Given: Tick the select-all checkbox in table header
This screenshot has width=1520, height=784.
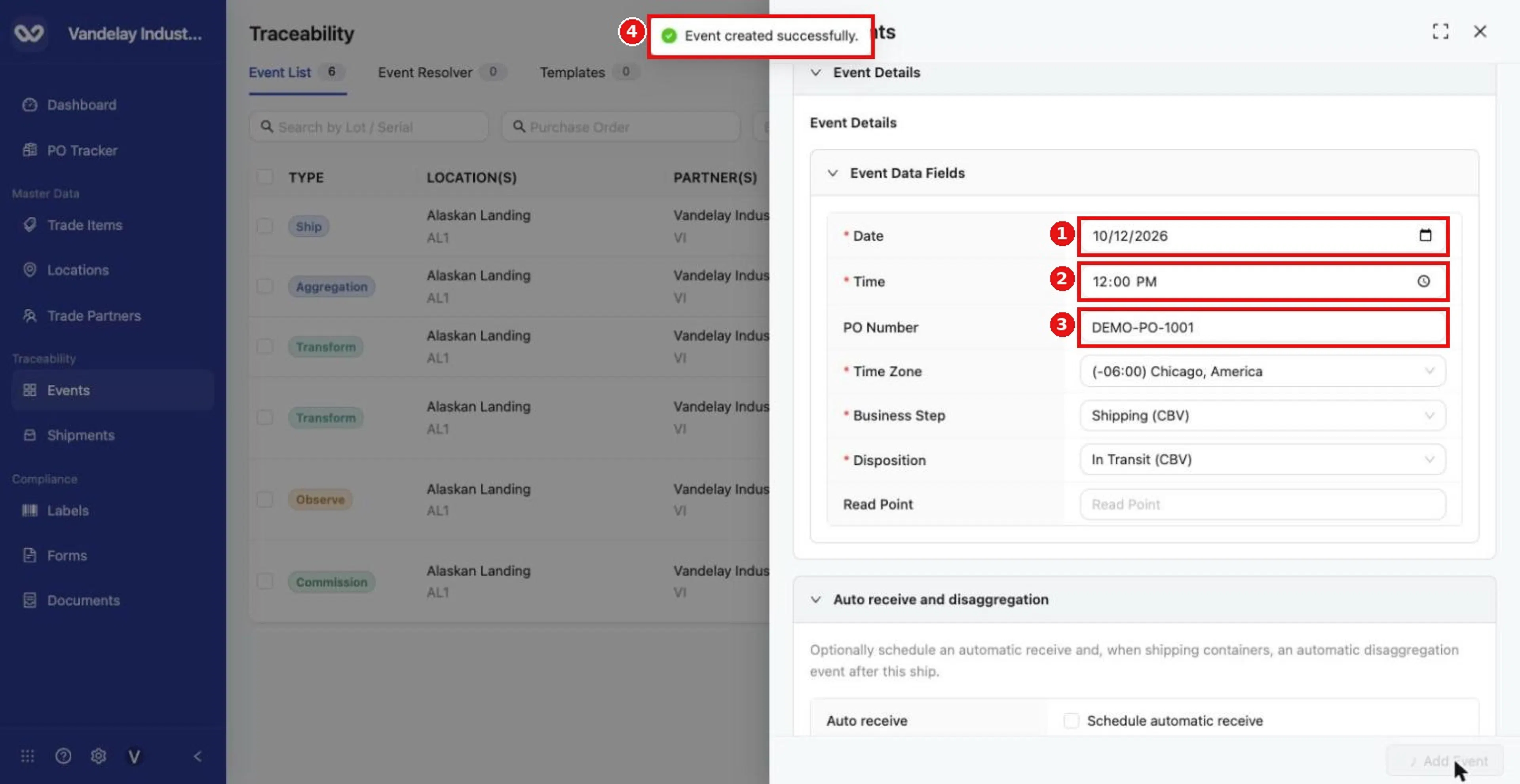Looking at the screenshot, I should 265,177.
